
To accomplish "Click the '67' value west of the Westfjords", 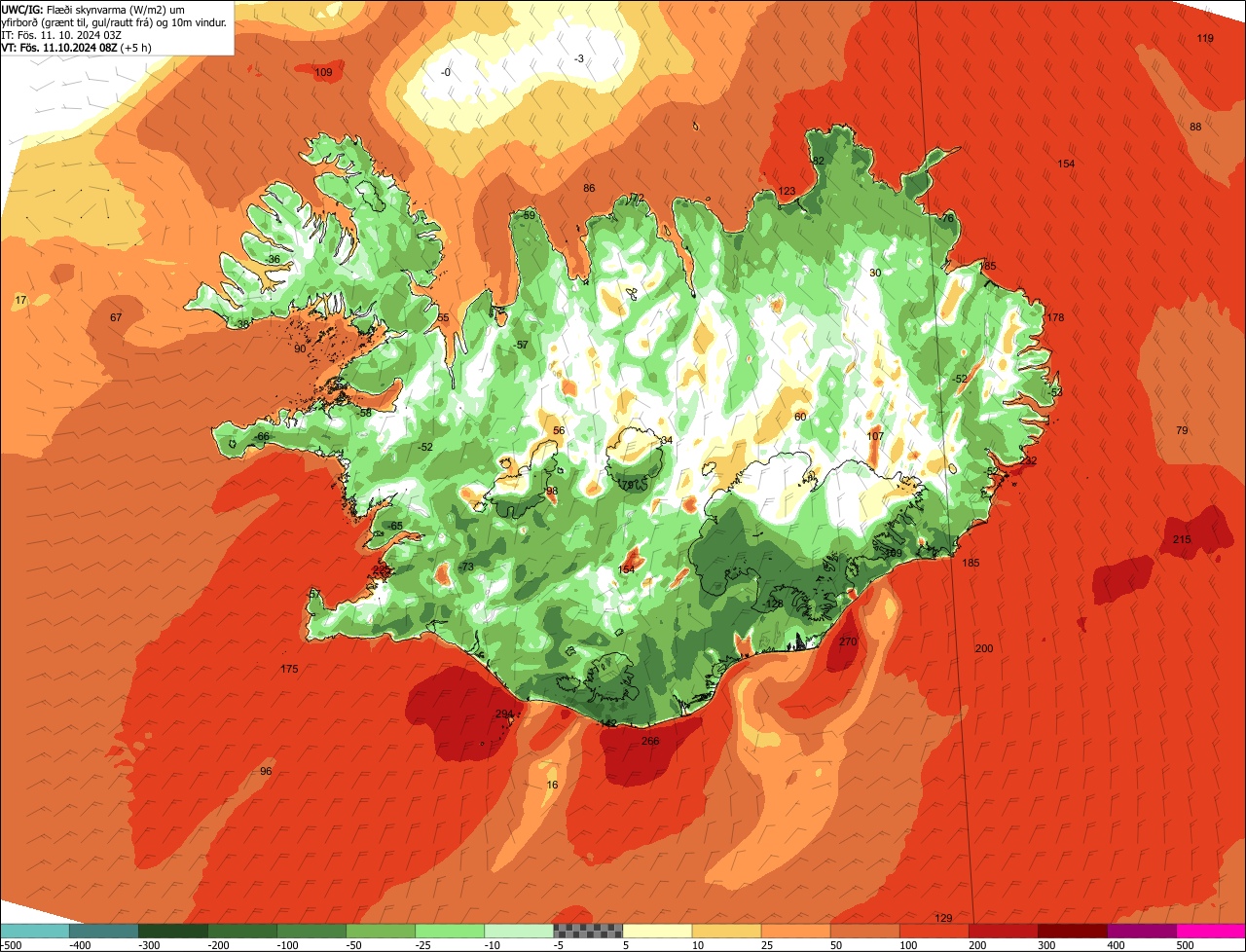I will (116, 318).
